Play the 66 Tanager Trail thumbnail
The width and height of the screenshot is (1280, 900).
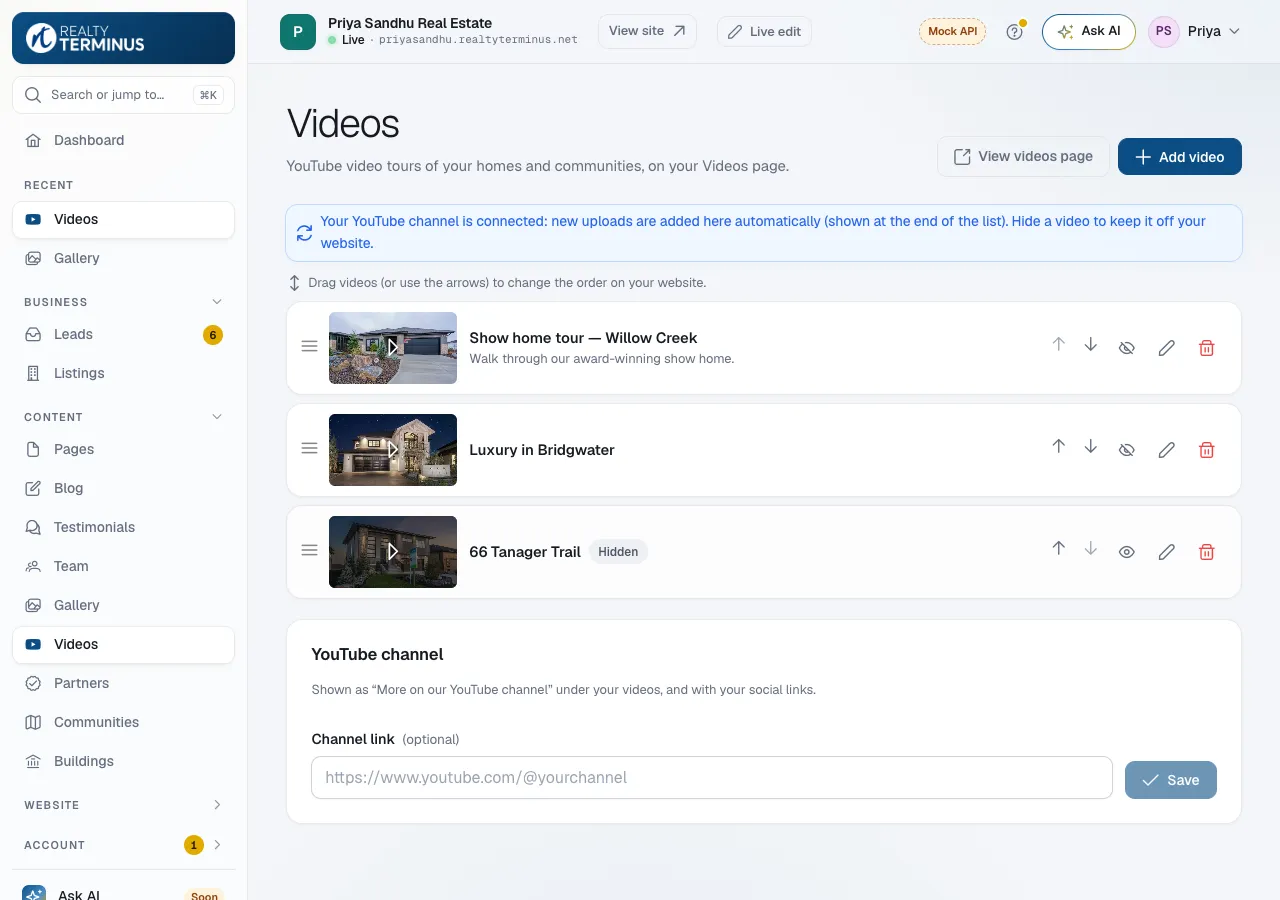coord(393,551)
